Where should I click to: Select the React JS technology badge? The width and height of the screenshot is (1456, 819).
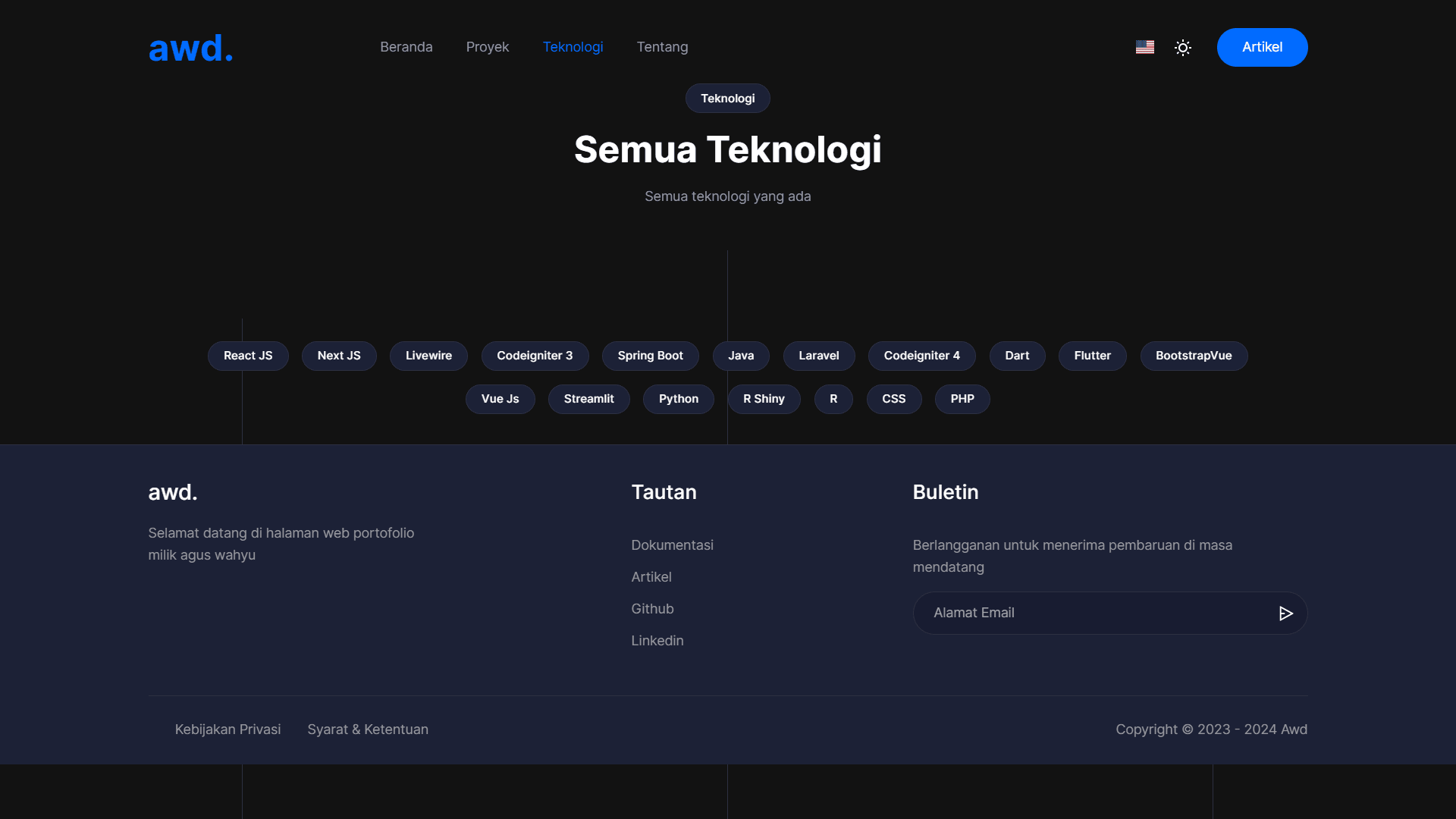coord(248,356)
